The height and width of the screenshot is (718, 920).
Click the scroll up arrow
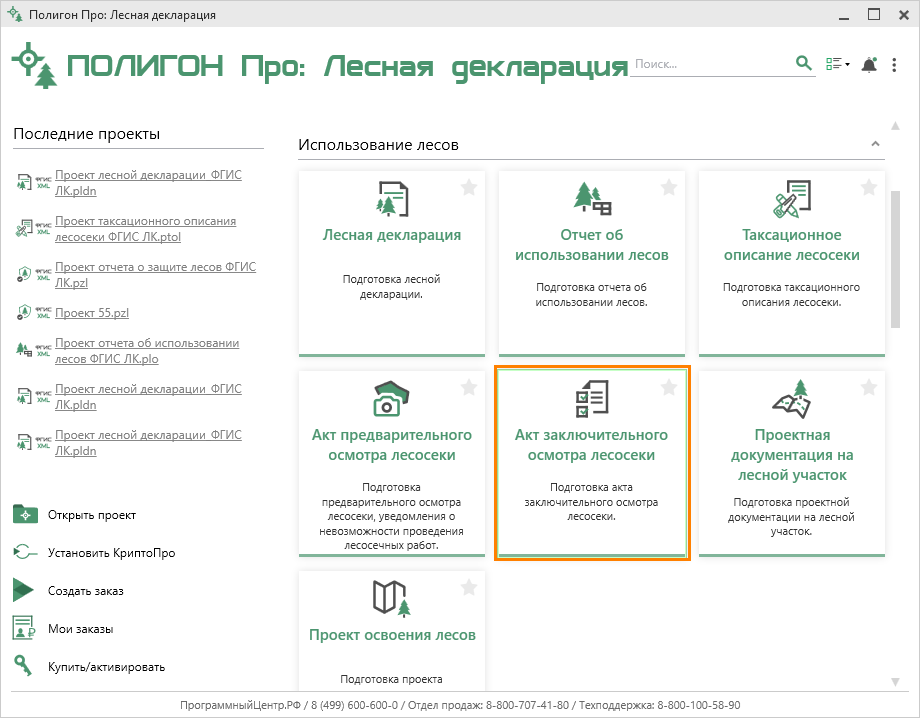895,126
